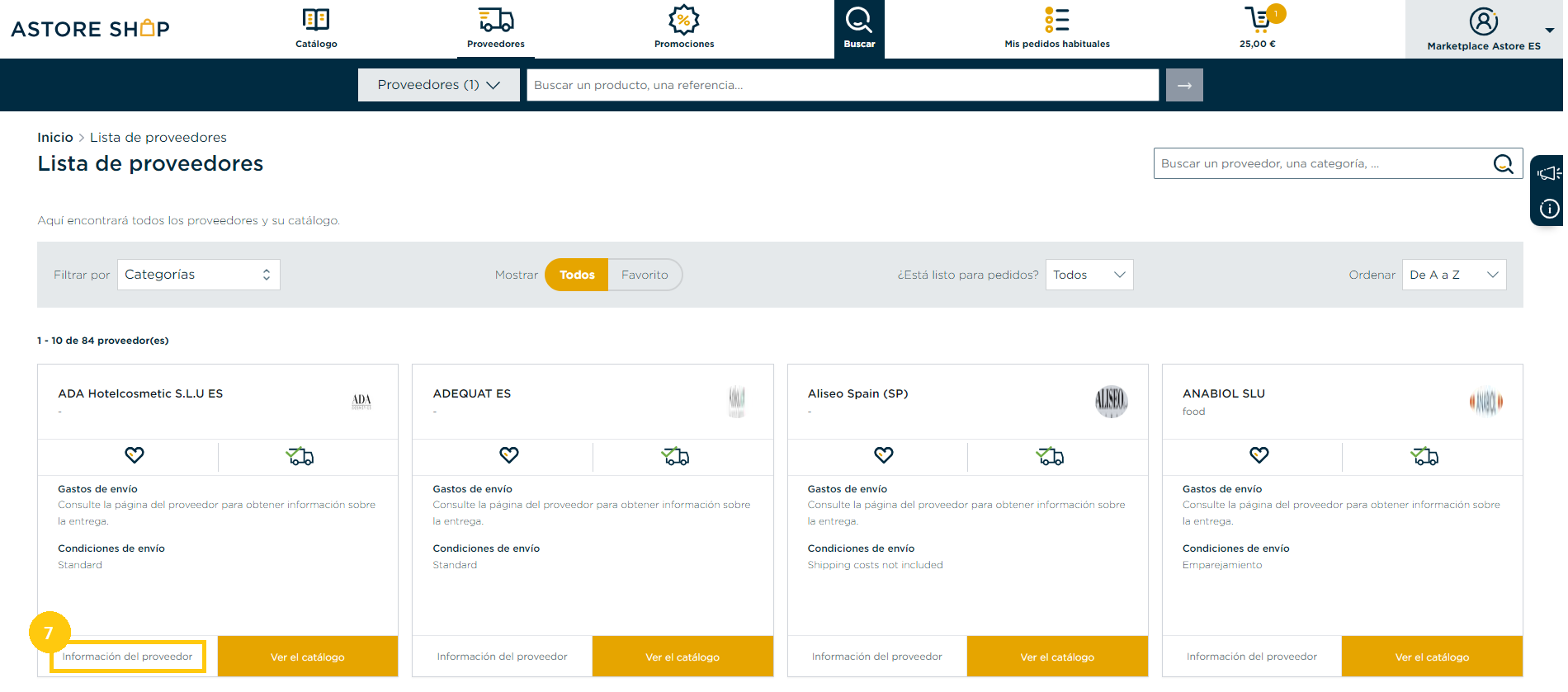Screen dimensions: 1568x692
Task: Go to Inicio breadcrumb link
Action: pyautogui.click(x=55, y=138)
